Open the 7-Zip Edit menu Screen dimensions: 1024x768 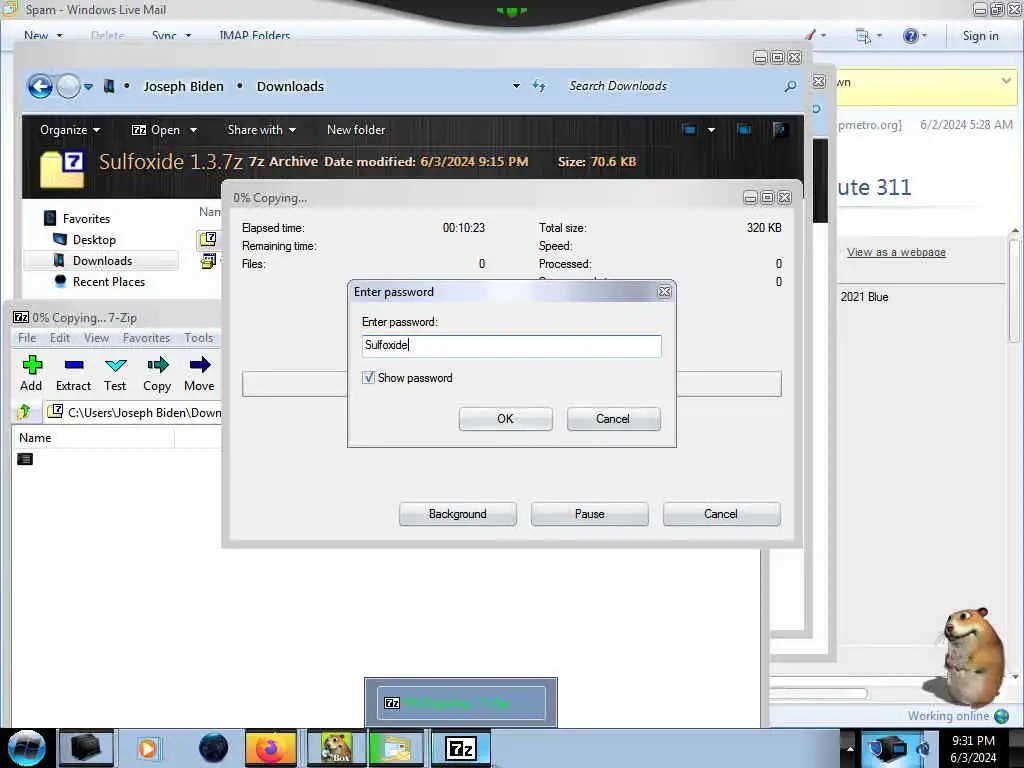(59, 338)
